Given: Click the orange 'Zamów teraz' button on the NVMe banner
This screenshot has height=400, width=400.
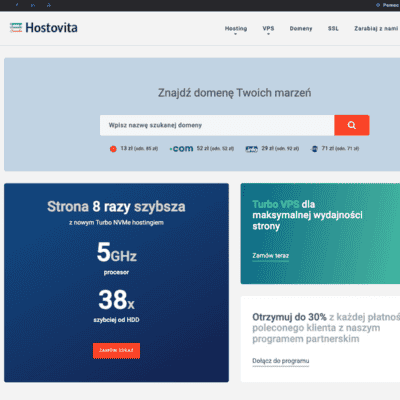Looking at the screenshot, I should point(116,350).
